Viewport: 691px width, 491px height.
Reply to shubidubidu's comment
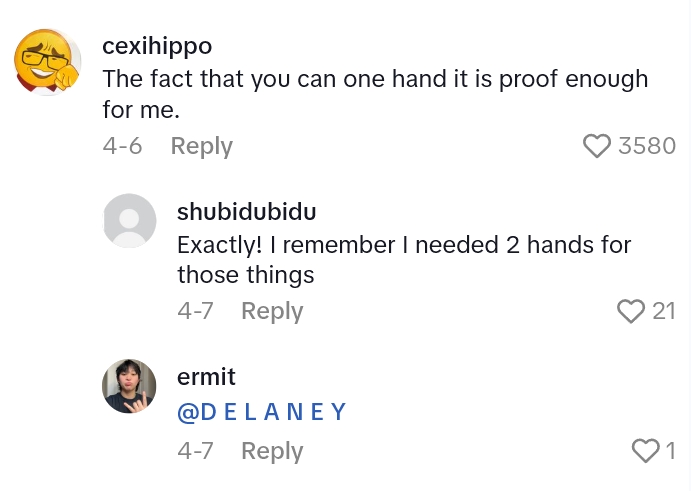tap(272, 312)
